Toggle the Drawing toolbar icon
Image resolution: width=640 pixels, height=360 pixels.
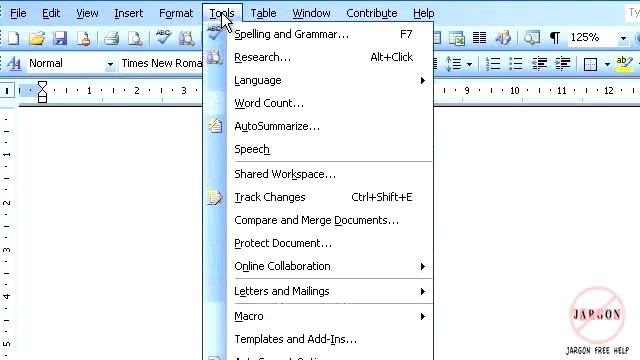[502, 38]
